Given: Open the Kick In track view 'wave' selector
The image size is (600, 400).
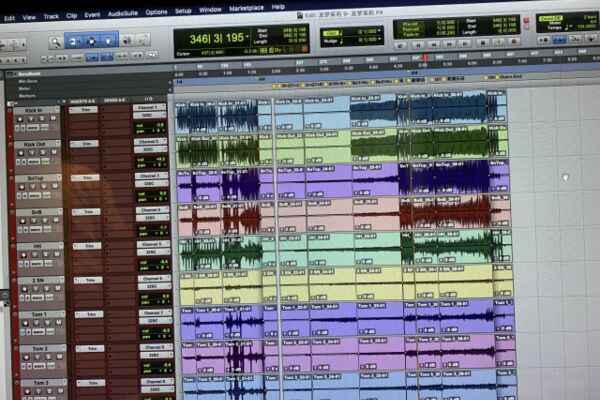Looking at the screenshot, I should [x=33, y=128].
